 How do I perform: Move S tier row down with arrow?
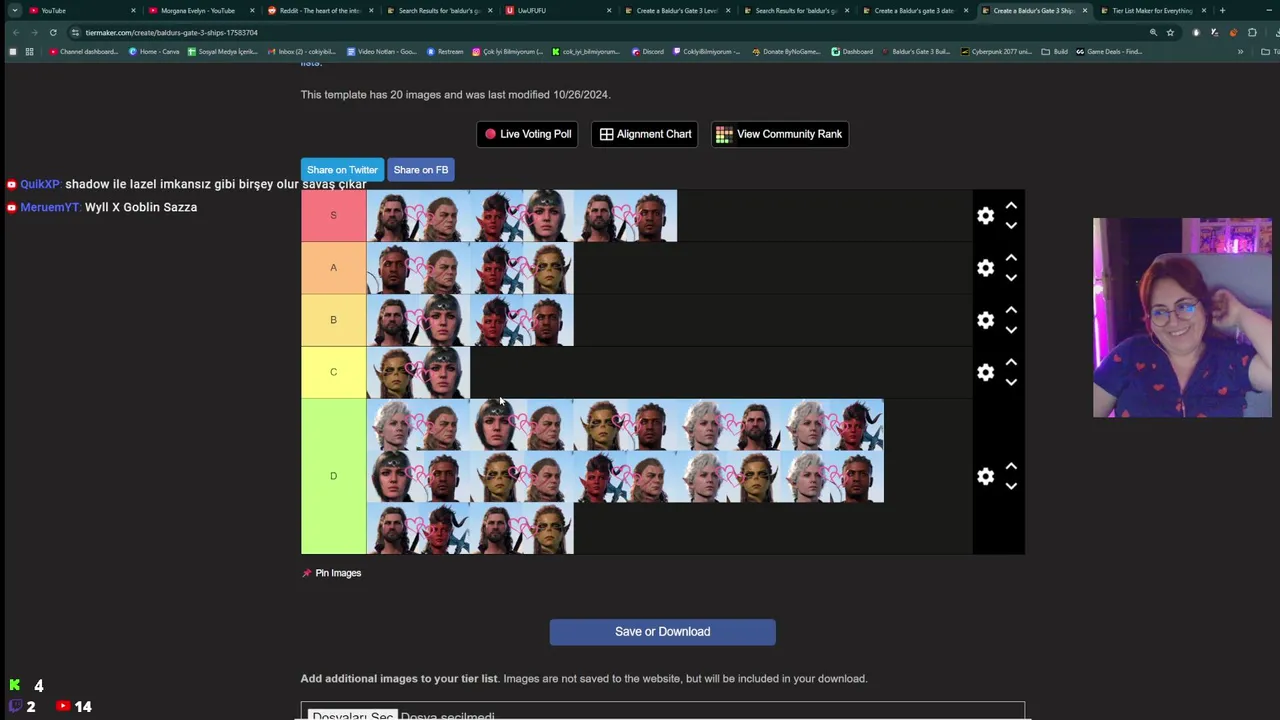1011,226
